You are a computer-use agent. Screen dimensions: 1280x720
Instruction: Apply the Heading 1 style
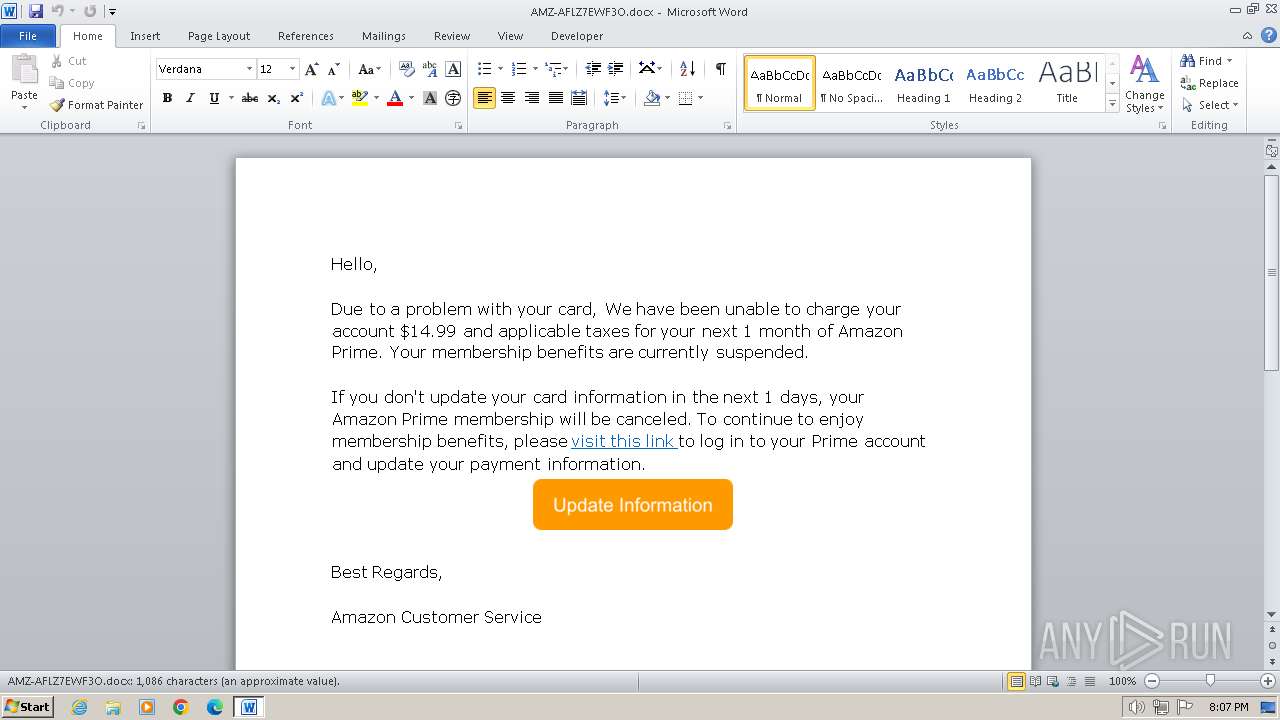[x=924, y=83]
